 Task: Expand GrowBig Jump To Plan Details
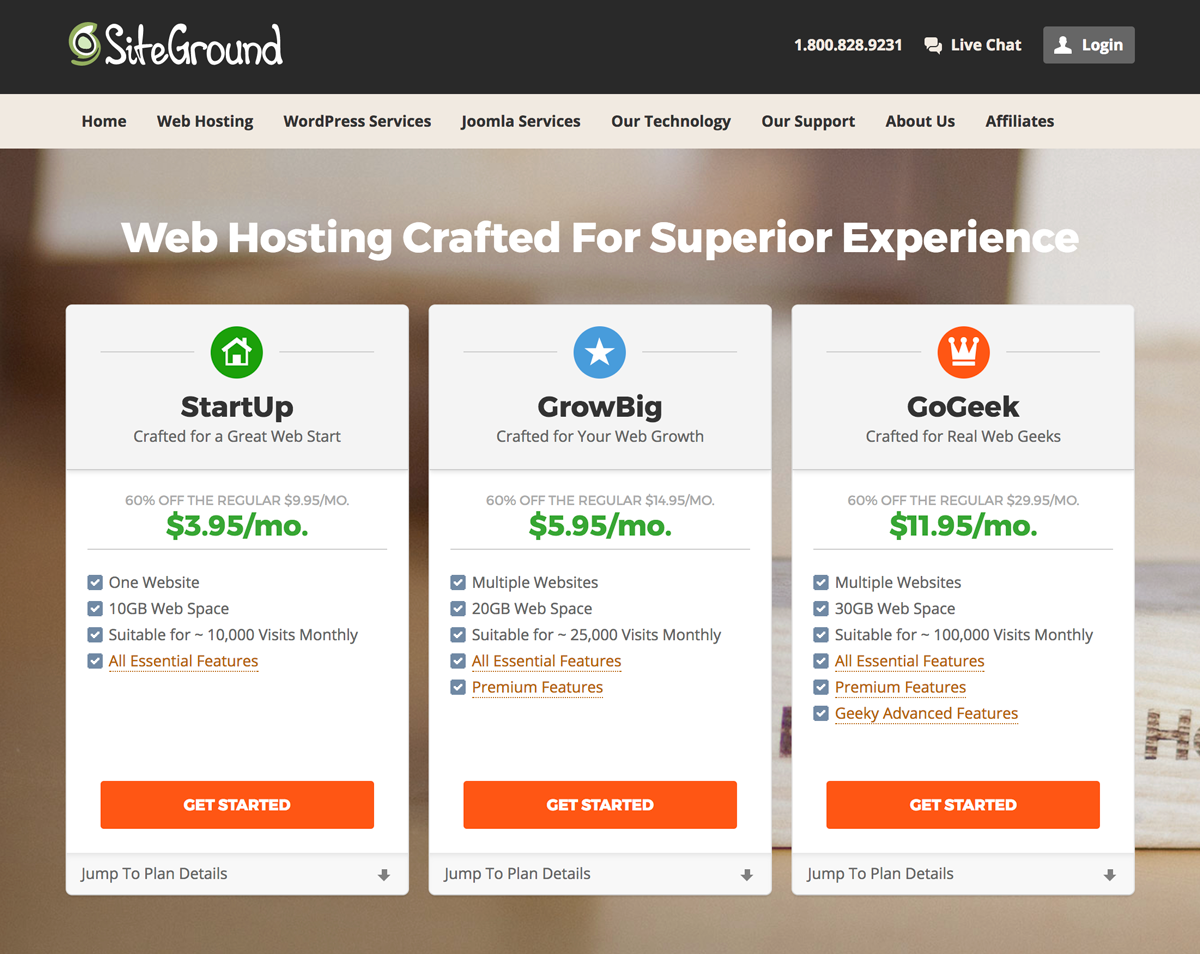600,874
